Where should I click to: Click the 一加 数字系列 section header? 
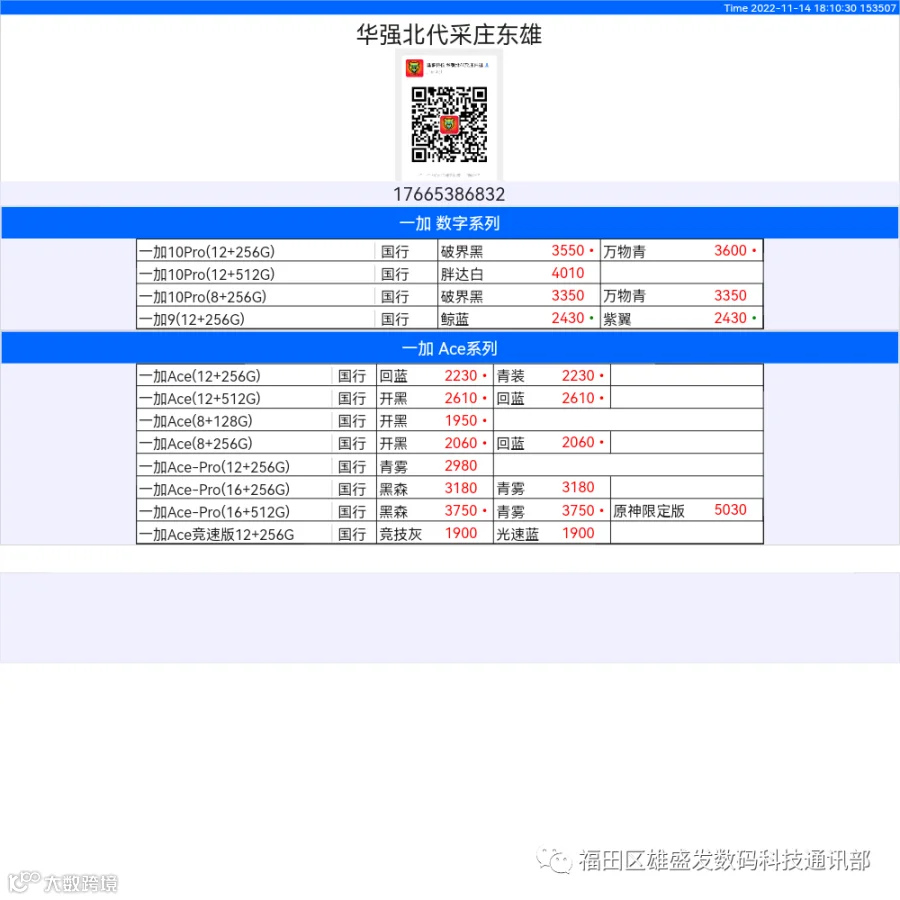(450, 223)
